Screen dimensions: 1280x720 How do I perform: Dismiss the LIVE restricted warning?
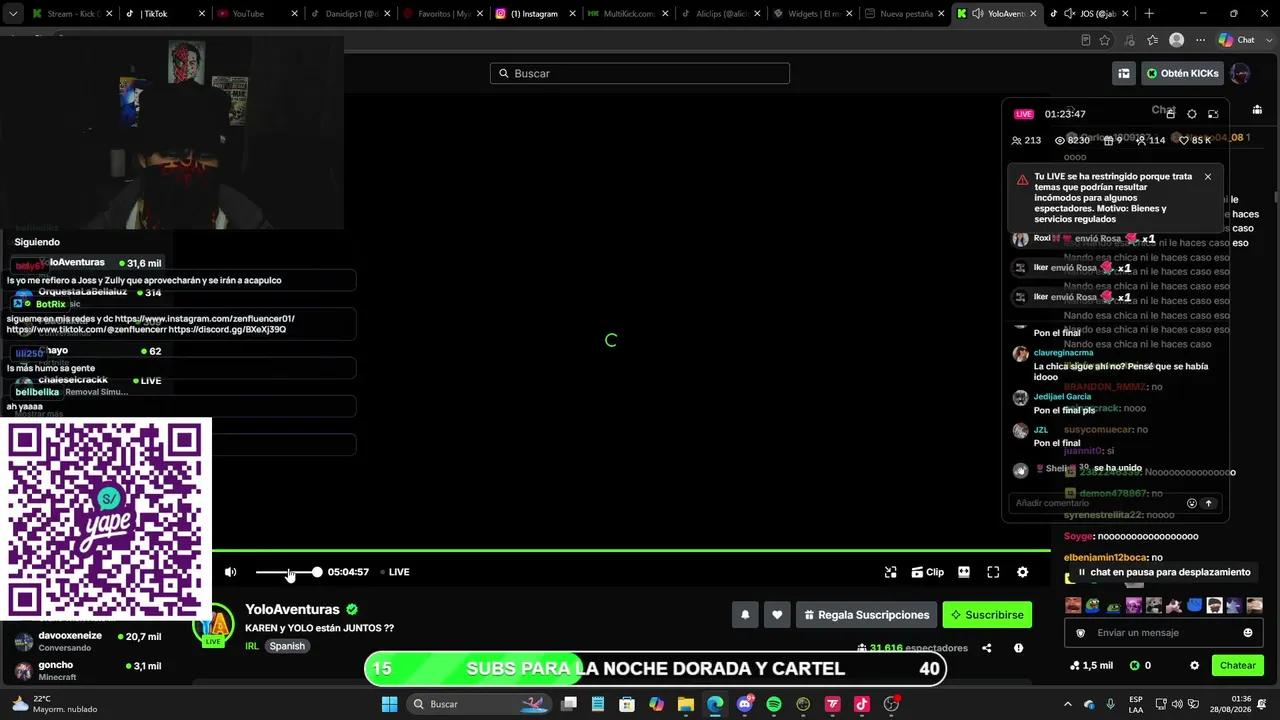point(1208,177)
